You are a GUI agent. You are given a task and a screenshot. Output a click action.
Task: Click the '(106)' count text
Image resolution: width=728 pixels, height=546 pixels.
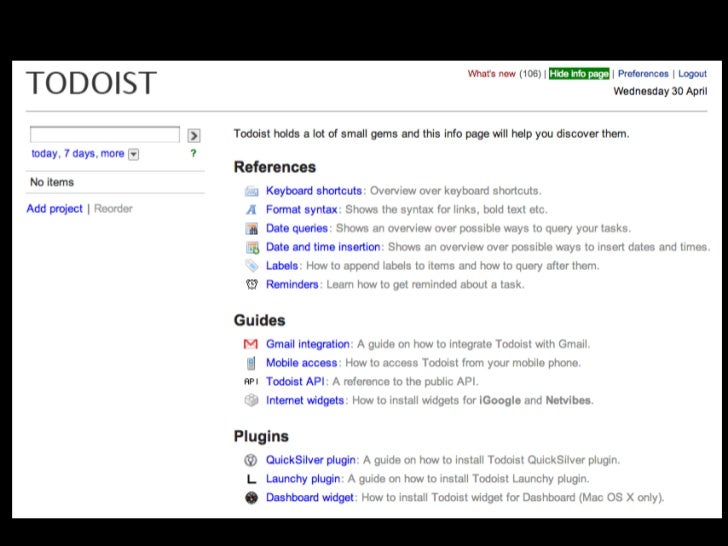click(530, 74)
